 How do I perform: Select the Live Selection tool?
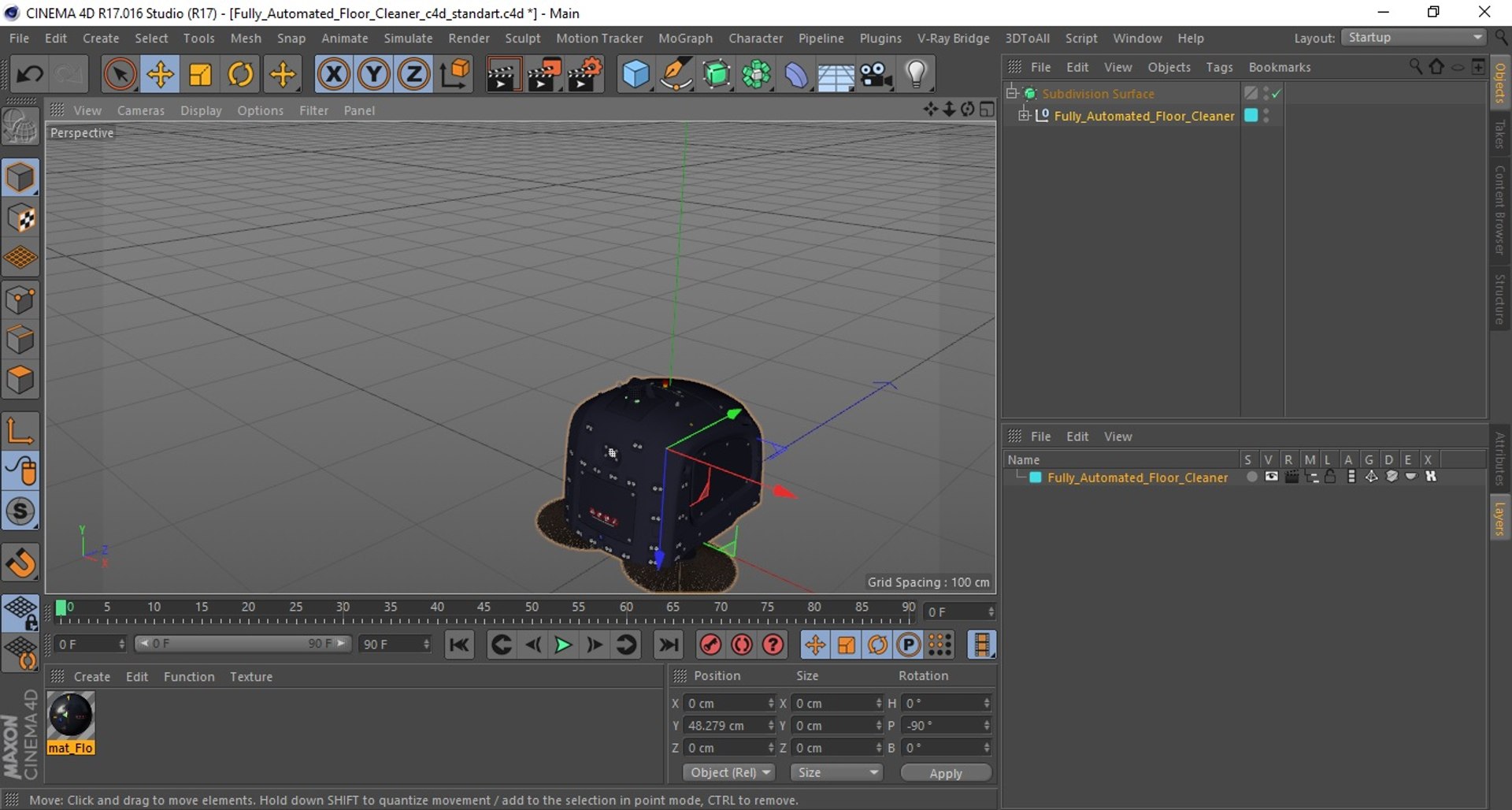point(120,74)
